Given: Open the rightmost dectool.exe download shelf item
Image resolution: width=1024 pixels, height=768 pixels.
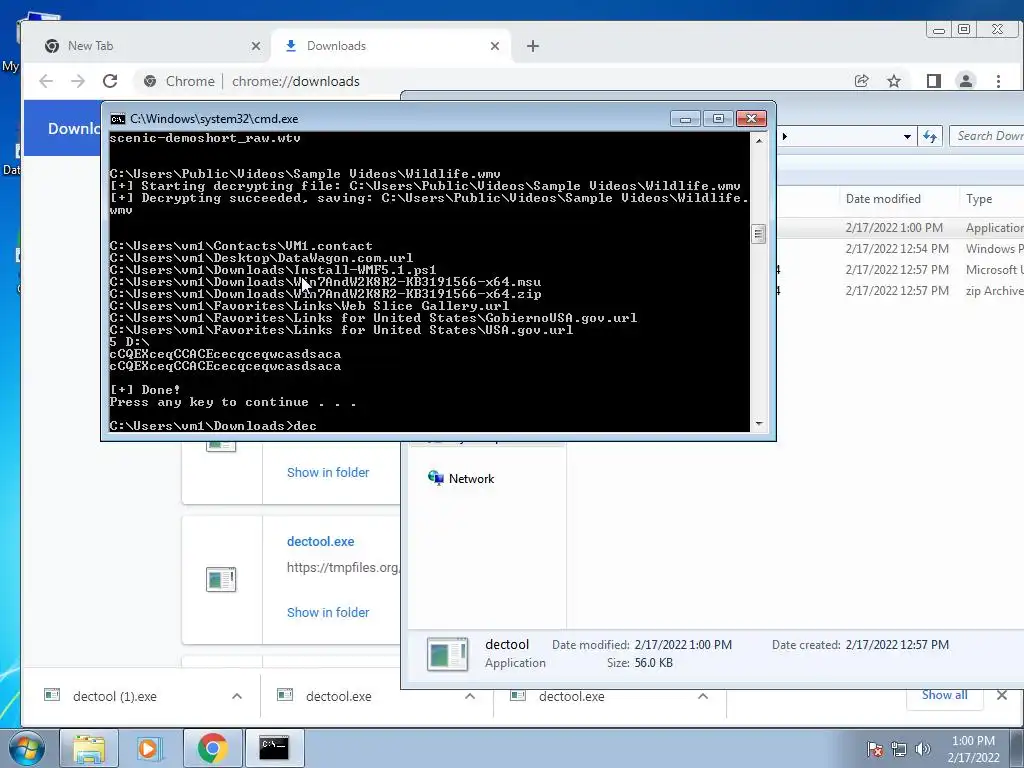Looking at the screenshot, I should pyautogui.click(x=571, y=696).
